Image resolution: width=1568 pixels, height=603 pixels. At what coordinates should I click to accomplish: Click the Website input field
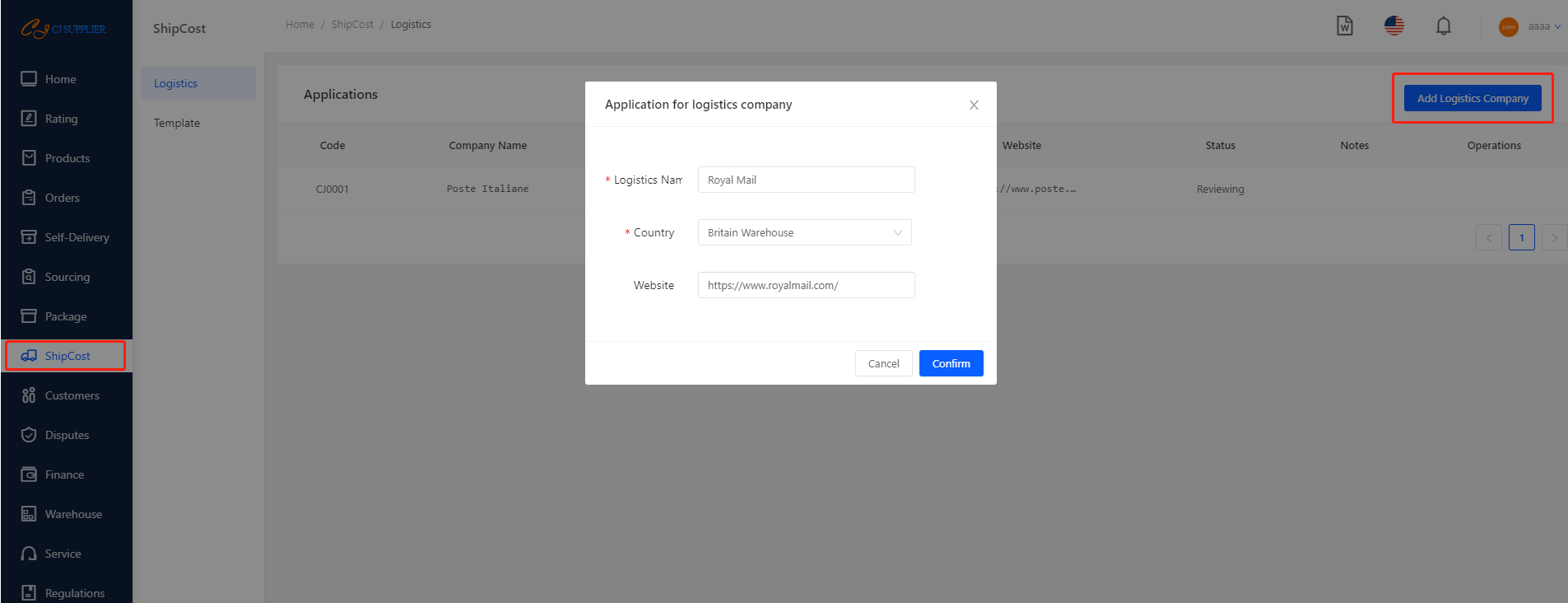pos(806,285)
